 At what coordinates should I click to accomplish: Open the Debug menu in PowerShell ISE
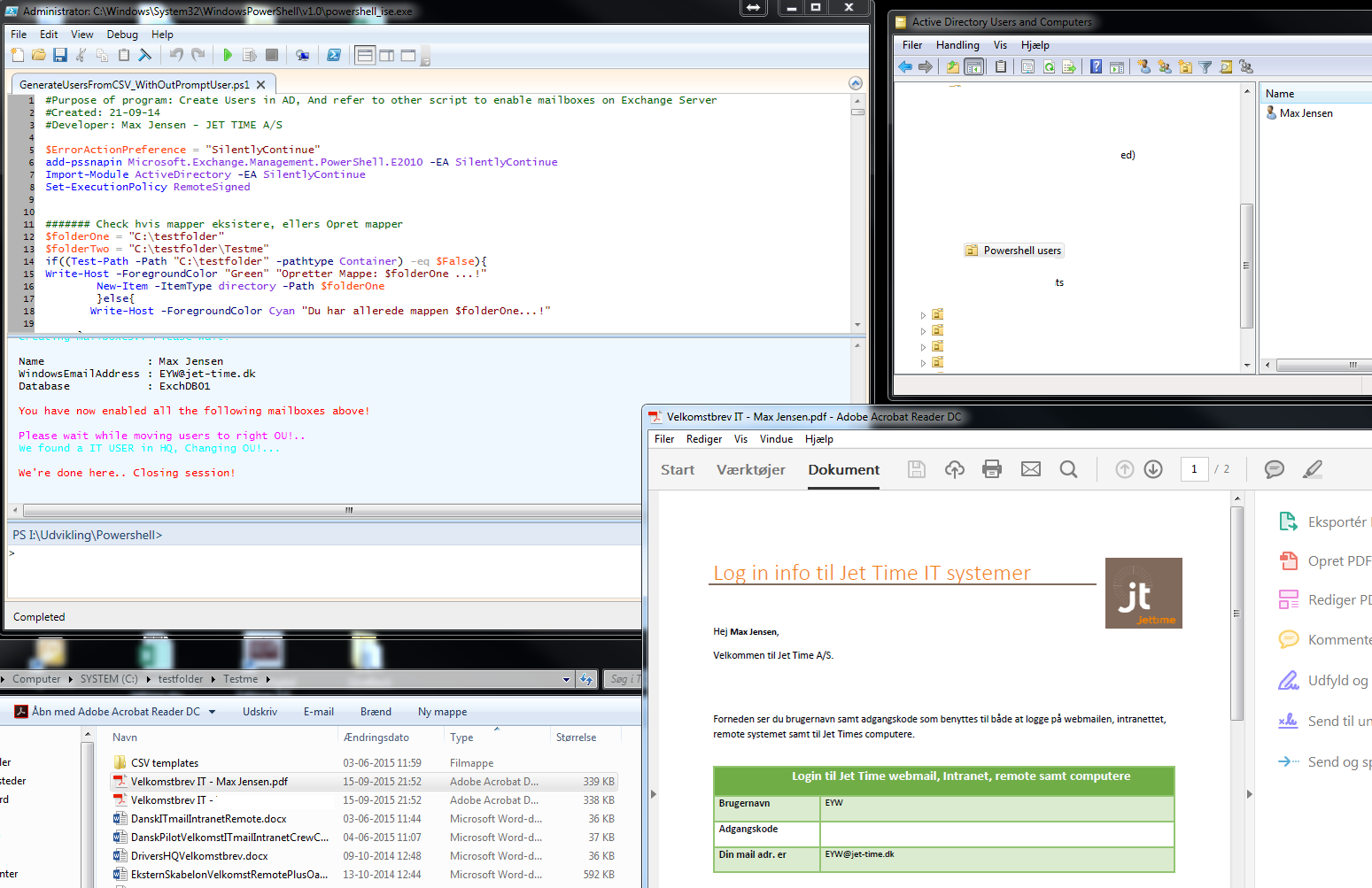click(x=122, y=35)
